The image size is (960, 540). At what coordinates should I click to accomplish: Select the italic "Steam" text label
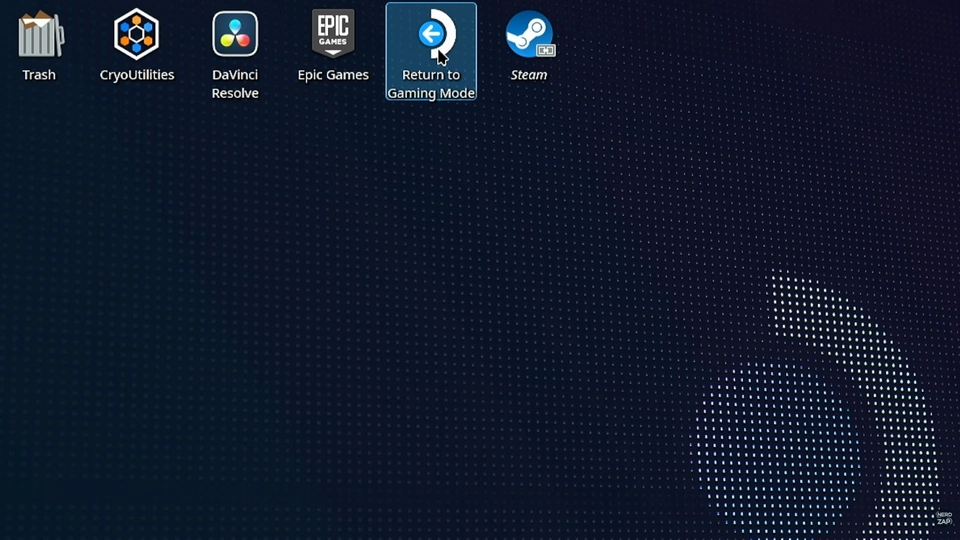[529, 75]
